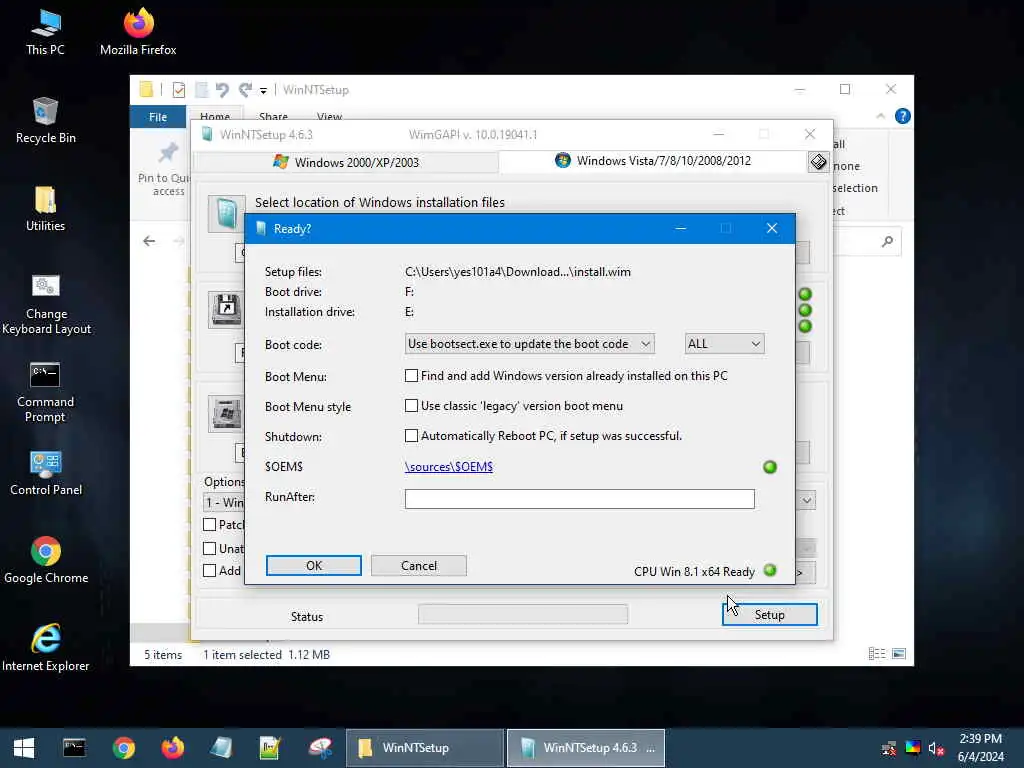Open the Home ribbon tab
This screenshot has width=1024, height=768.
[x=215, y=116]
